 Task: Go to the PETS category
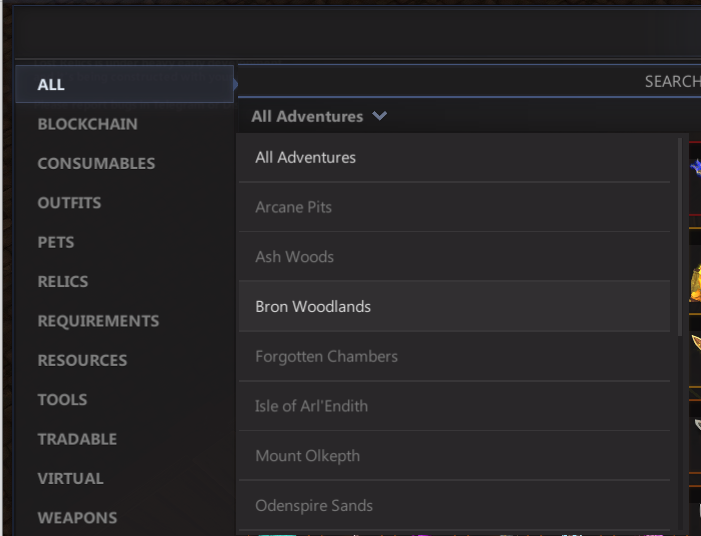point(56,242)
